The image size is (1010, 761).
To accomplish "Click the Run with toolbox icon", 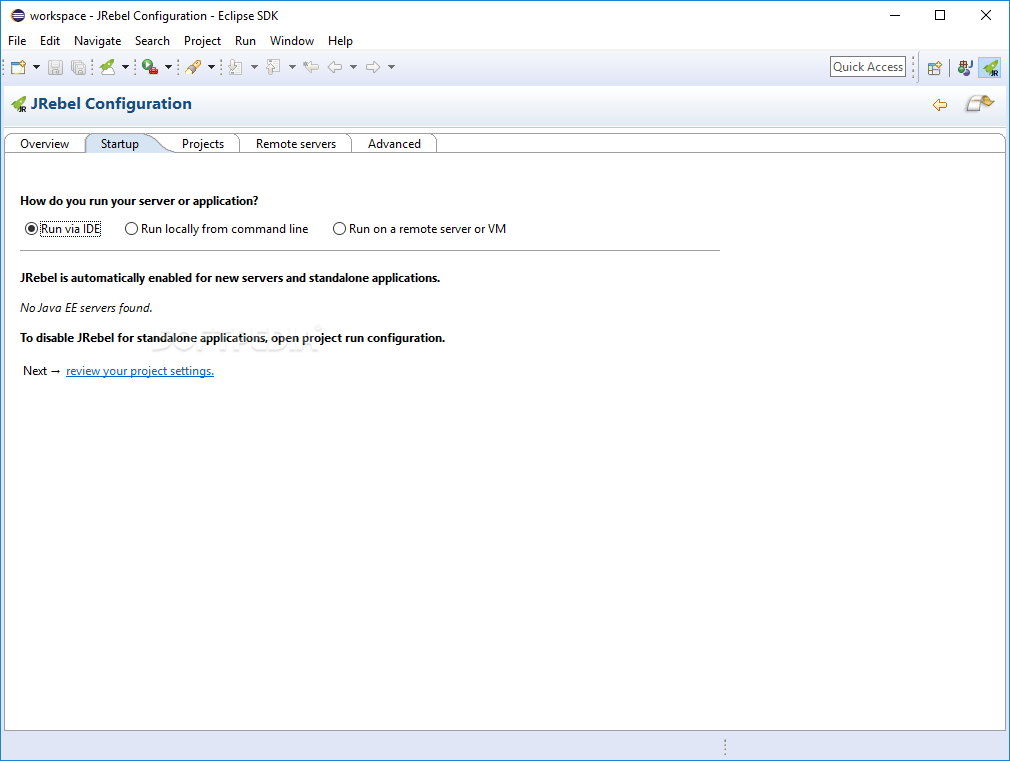I will [x=150, y=67].
